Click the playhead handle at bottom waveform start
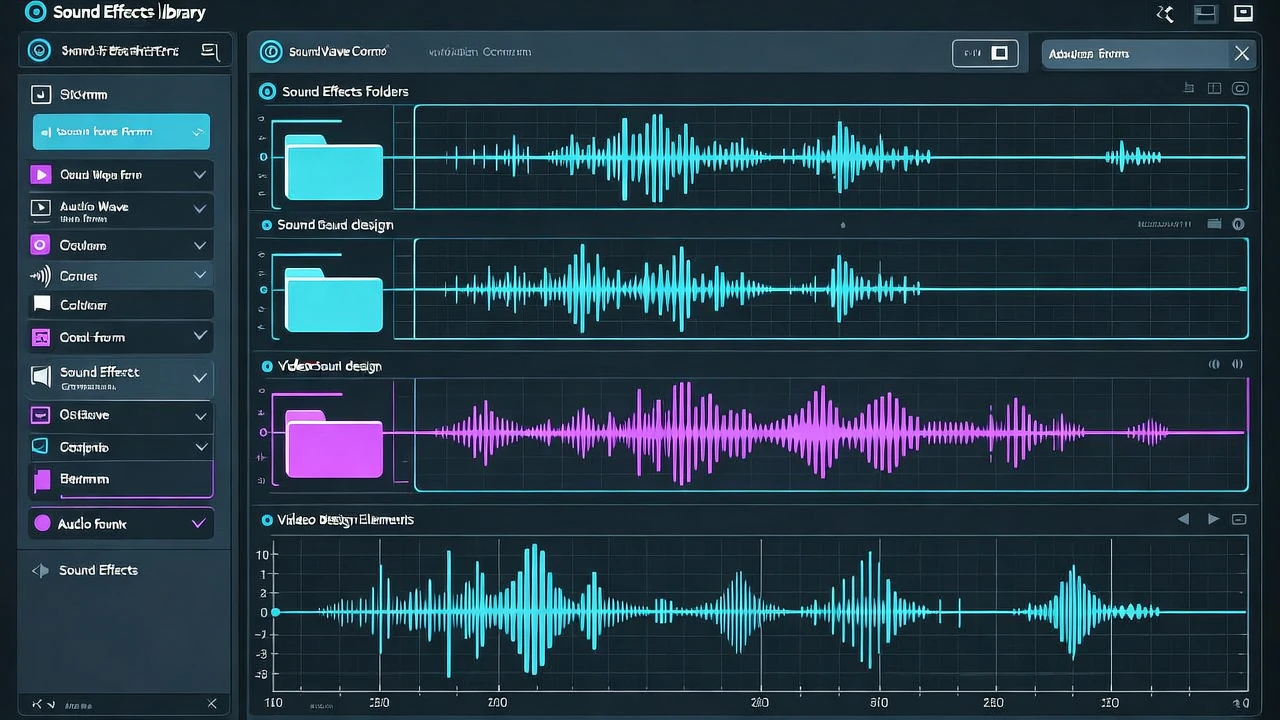This screenshot has height=720, width=1280. [276, 612]
